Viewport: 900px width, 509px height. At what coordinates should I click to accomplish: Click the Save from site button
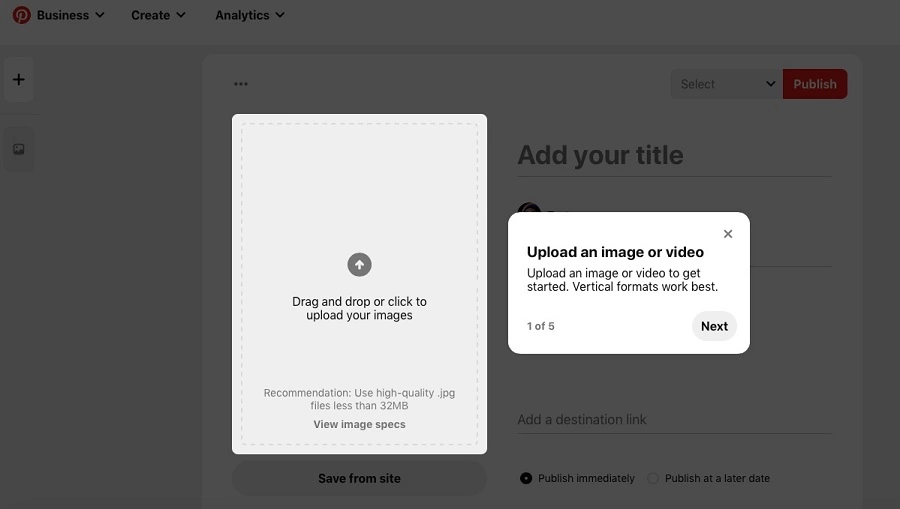pyautogui.click(x=359, y=478)
